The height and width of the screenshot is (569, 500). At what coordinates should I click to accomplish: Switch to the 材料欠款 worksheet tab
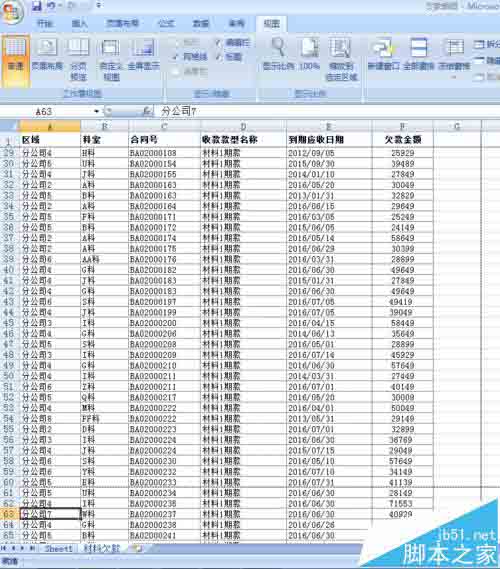click(102, 549)
